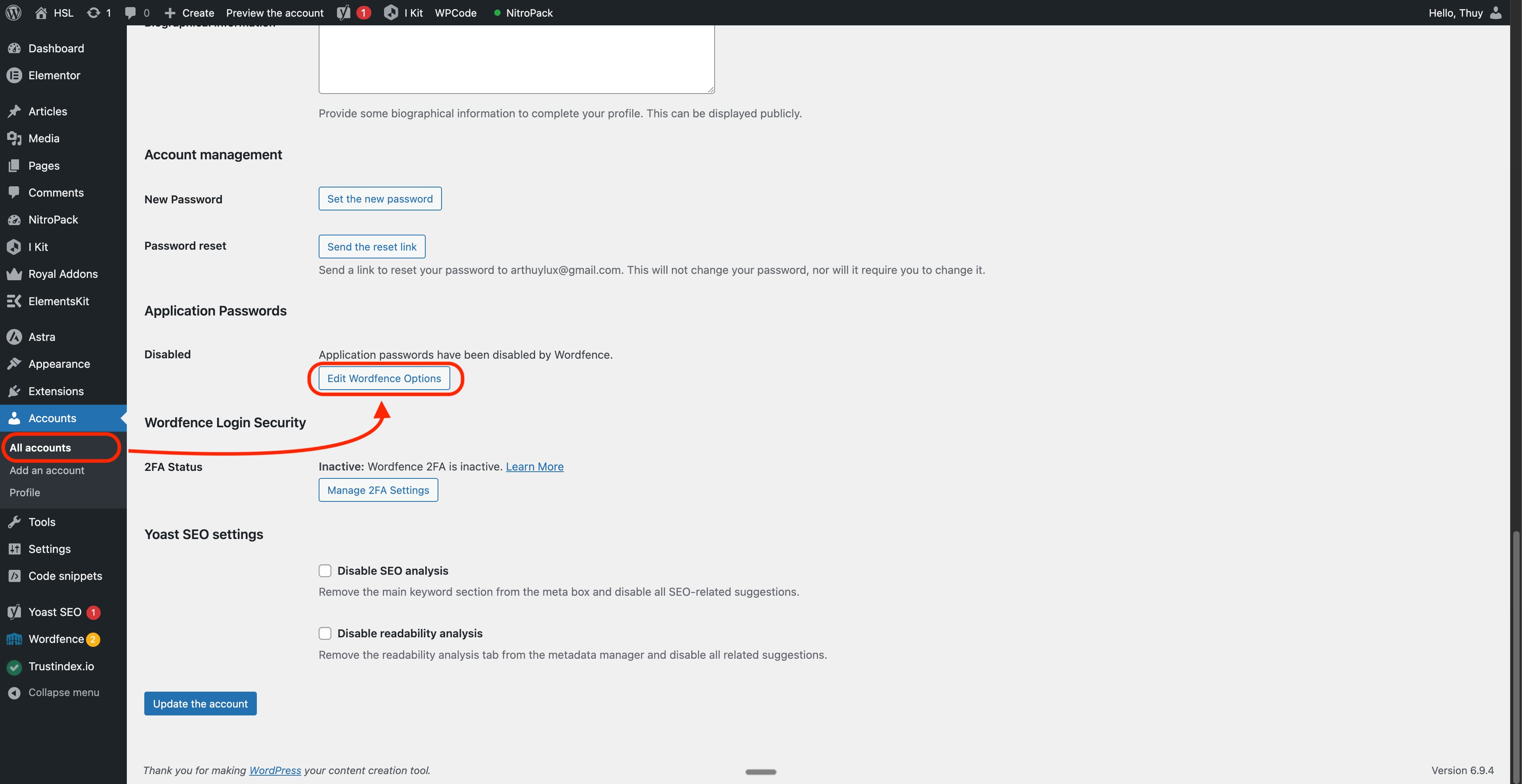This screenshot has width=1522, height=784.
Task: Tick Disable readability analysis checkbox
Action: [x=325, y=633]
